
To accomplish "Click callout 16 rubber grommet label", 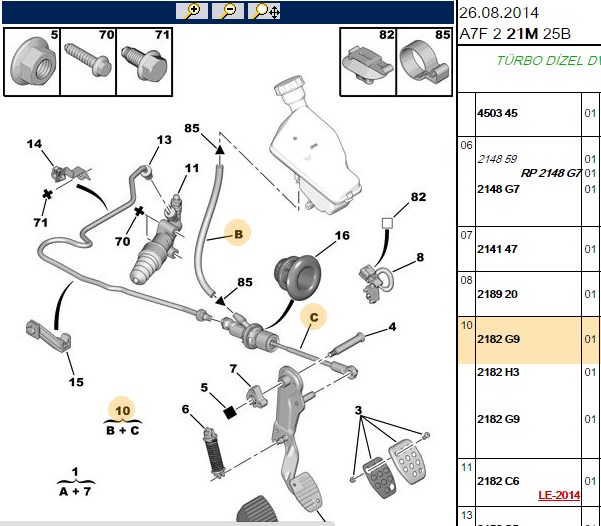I will pyautogui.click(x=342, y=235).
